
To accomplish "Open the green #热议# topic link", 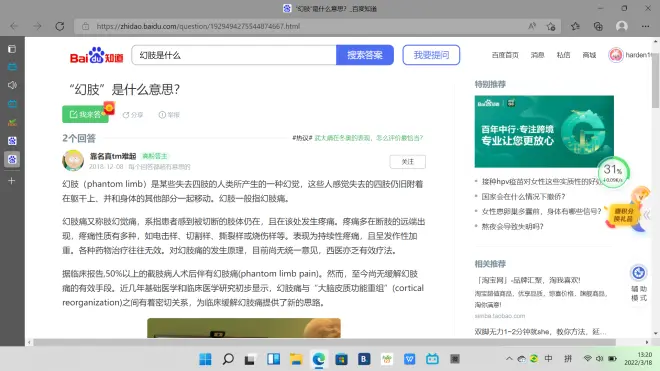I will 369,138.
